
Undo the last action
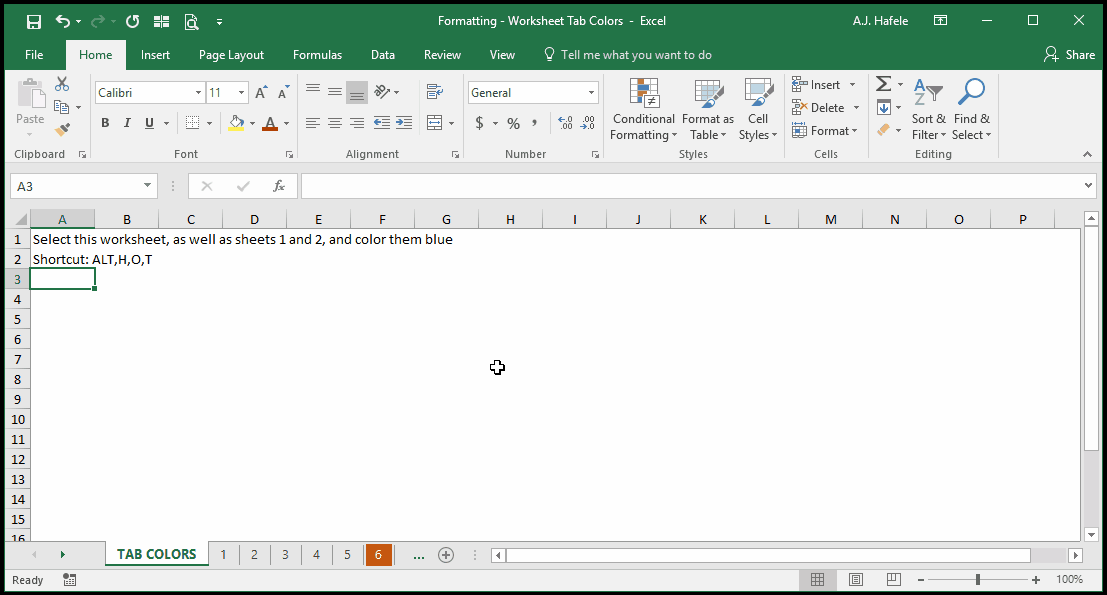[x=63, y=21]
